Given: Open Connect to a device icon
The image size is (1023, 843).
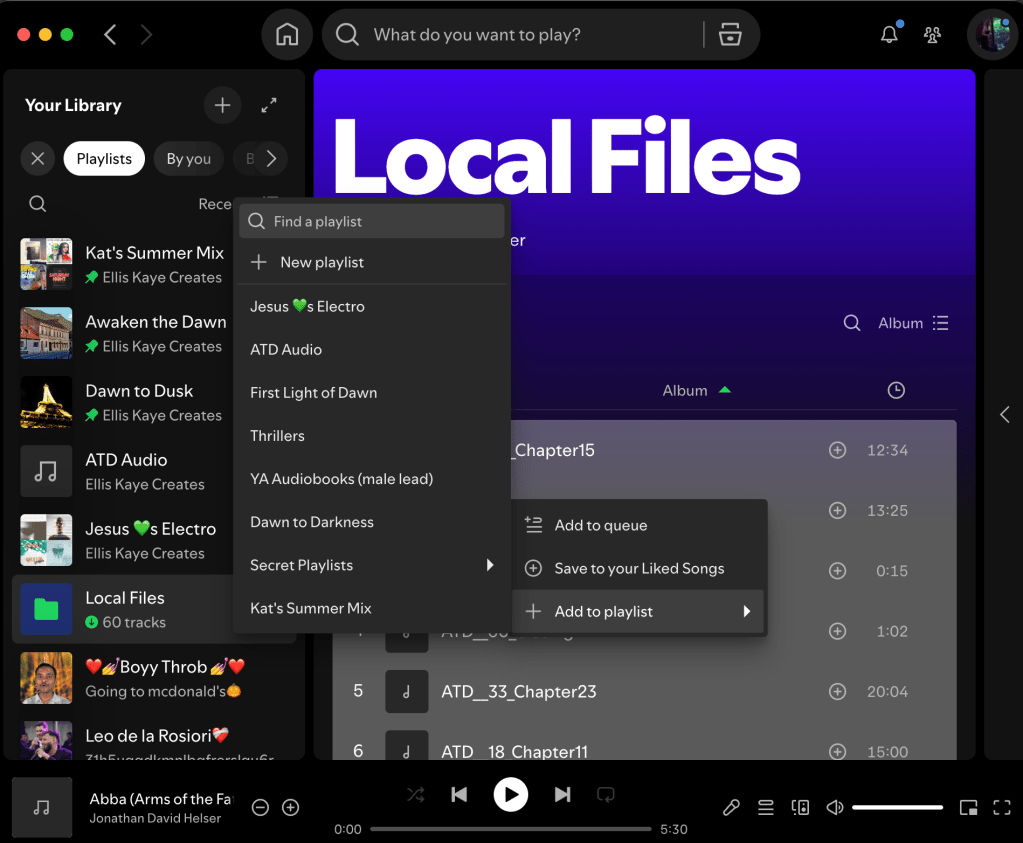Looking at the screenshot, I should (x=800, y=807).
